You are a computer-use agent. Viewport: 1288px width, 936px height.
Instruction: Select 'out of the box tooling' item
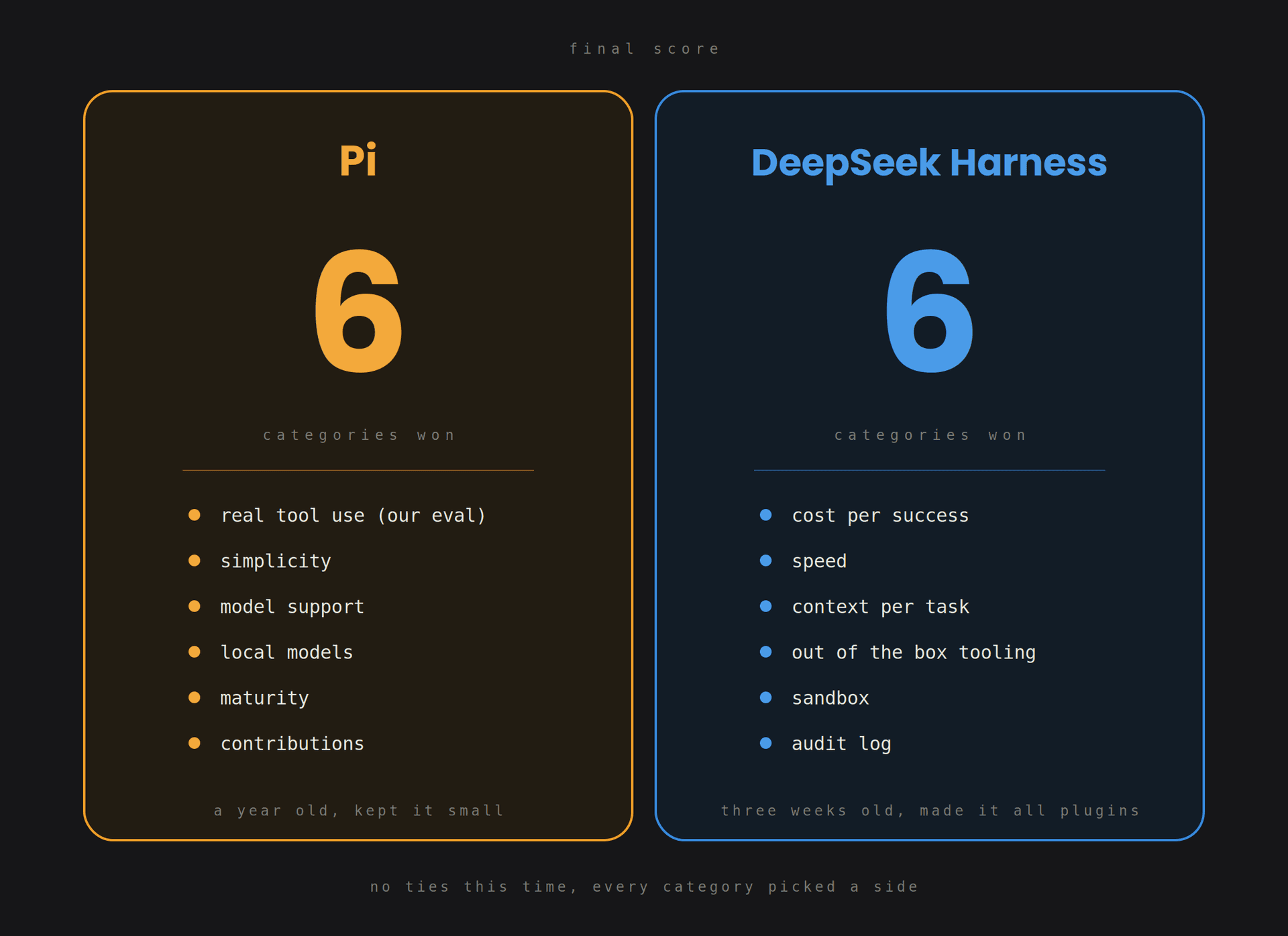[914, 652]
